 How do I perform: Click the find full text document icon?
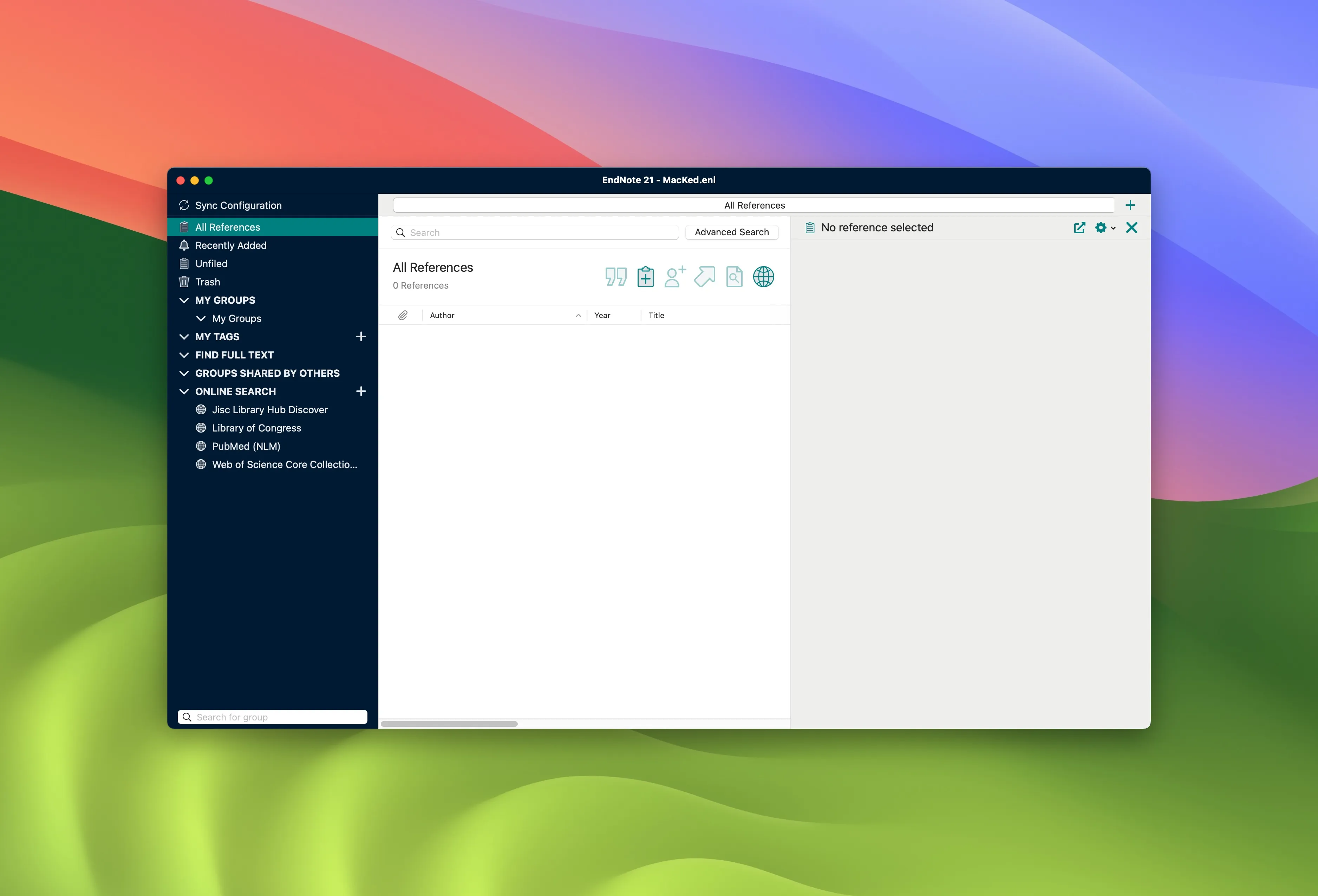click(734, 277)
